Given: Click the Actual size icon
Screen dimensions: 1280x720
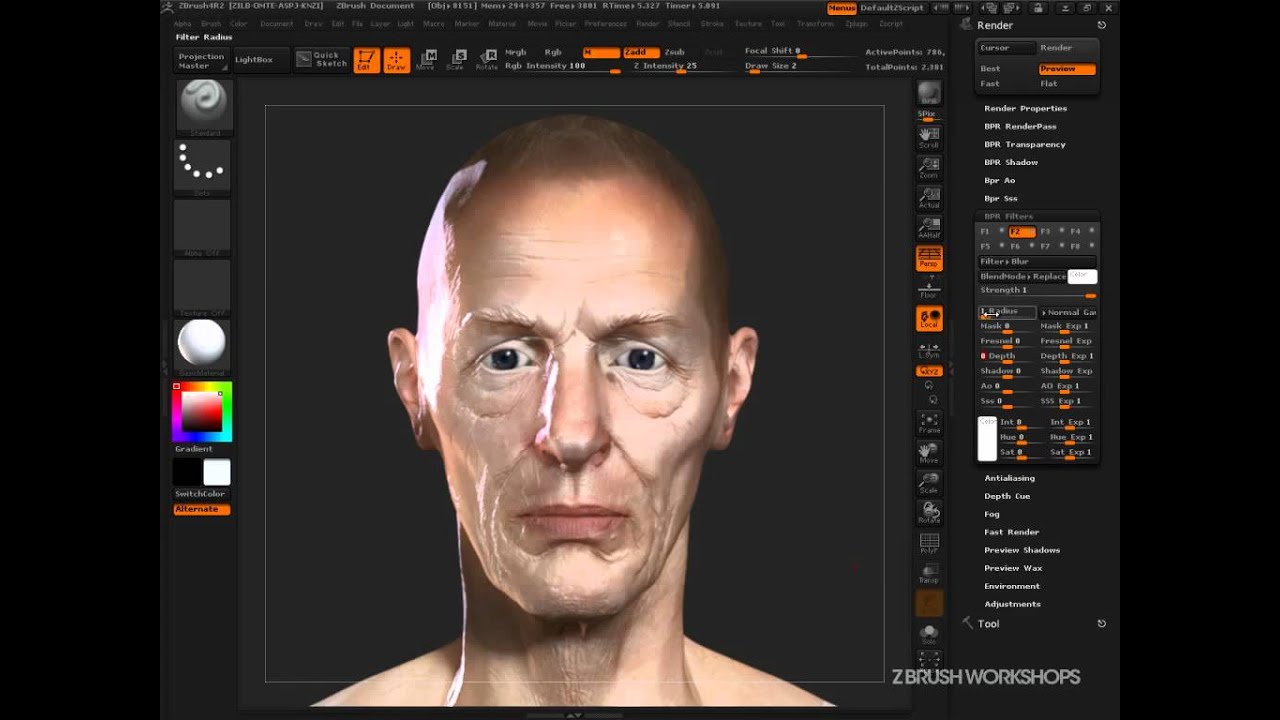Looking at the screenshot, I should click(x=929, y=196).
